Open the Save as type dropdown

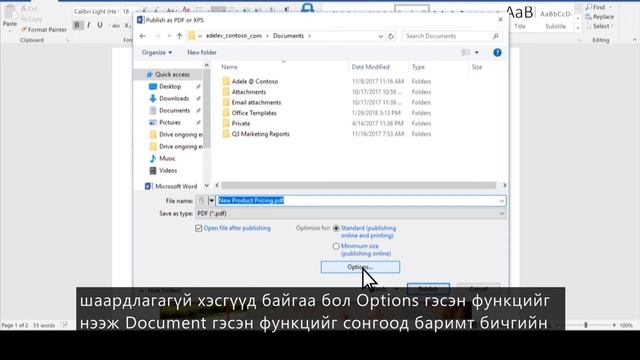(x=502, y=213)
